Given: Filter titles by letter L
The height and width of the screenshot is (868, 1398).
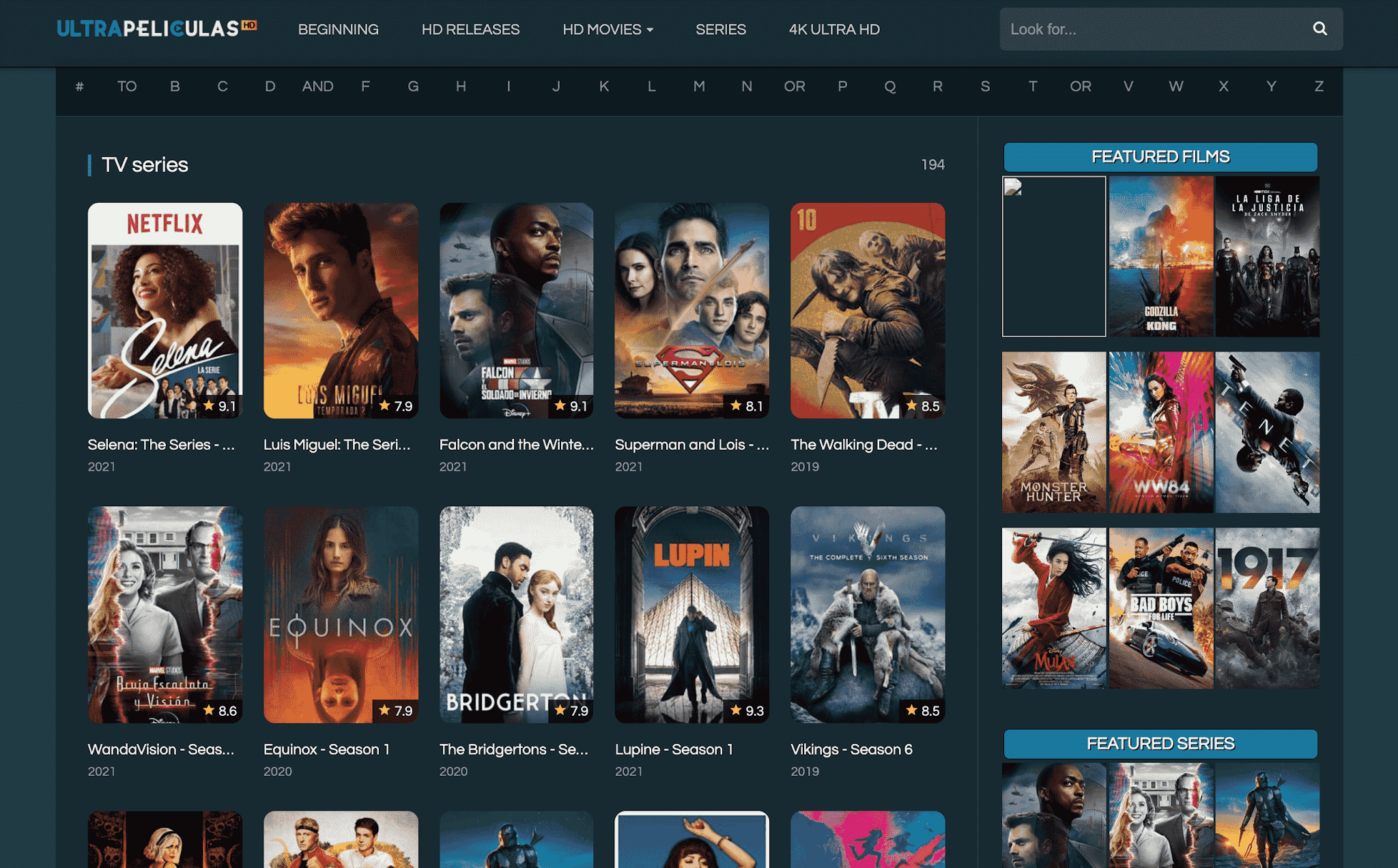Looking at the screenshot, I should [652, 87].
